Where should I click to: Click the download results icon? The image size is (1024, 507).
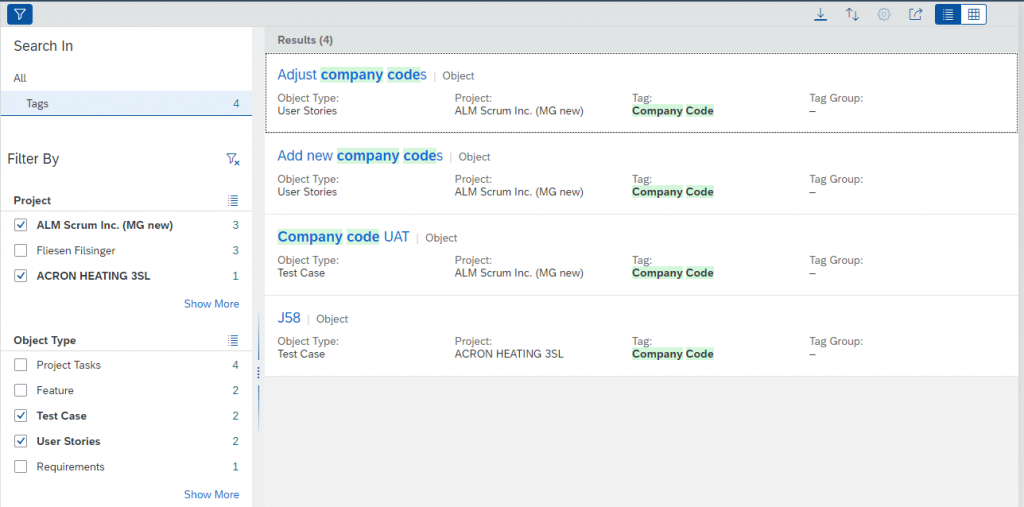coord(821,14)
